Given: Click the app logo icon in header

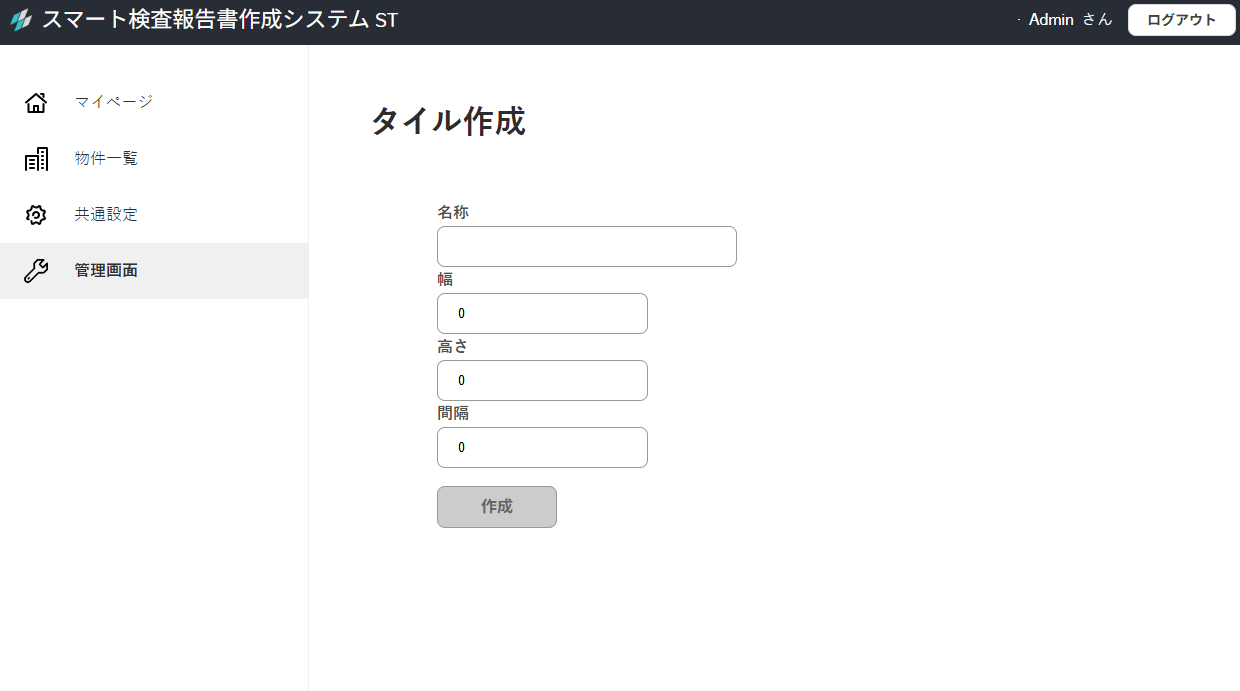Looking at the screenshot, I should click(21, 20).
